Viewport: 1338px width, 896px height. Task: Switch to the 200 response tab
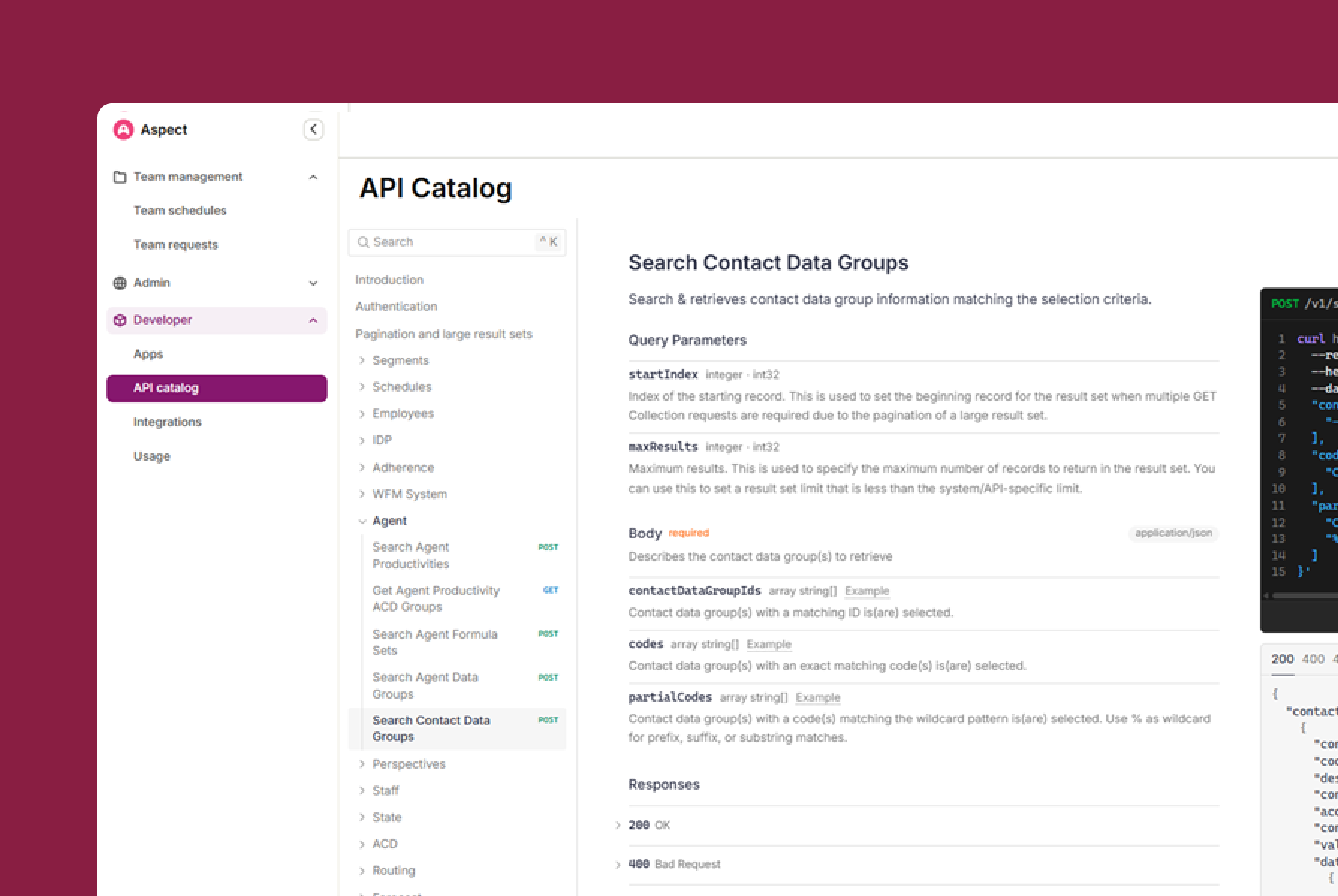pyautogui.click(x=1282, y=659)
